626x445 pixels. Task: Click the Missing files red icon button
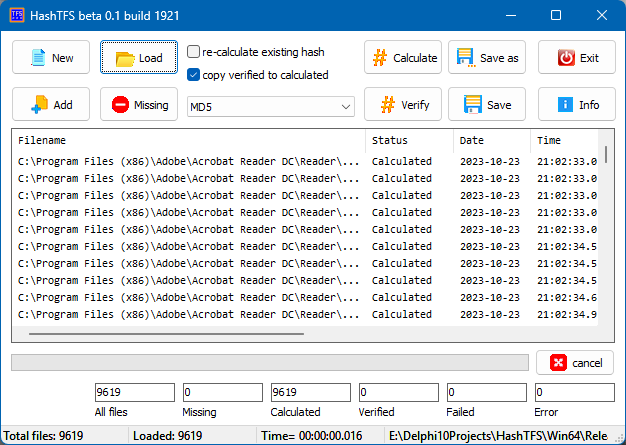(139, 104)
